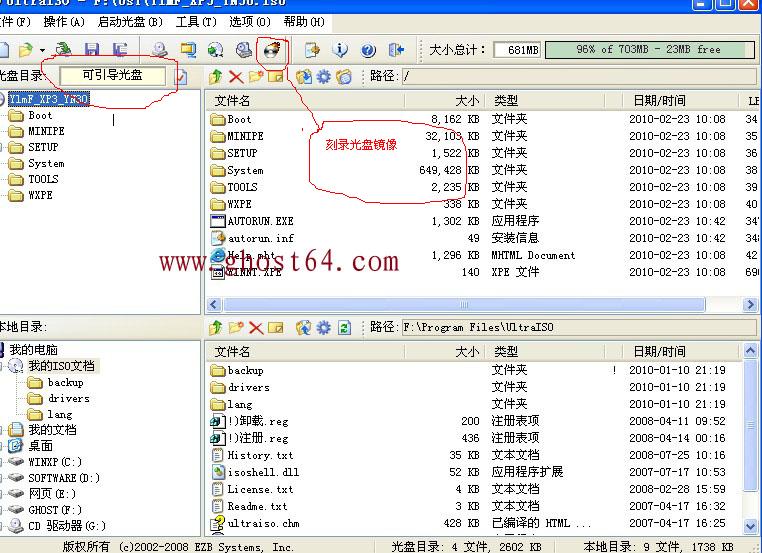Open the dropdown arrow beside the Open icon
Viewport: 762px width, 553px height.
[x=42, y=50]
